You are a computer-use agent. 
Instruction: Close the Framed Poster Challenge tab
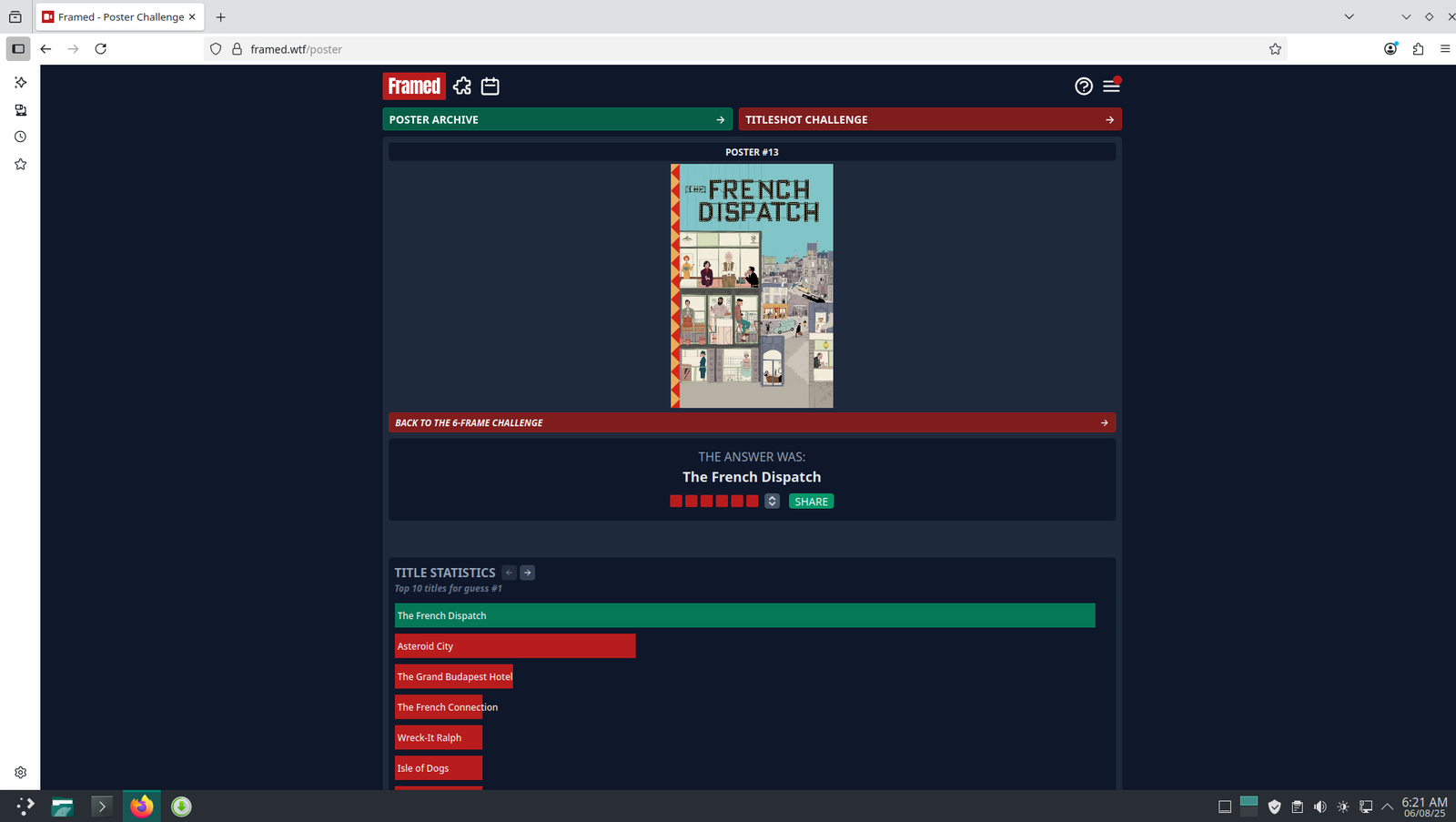coord(192,16)
